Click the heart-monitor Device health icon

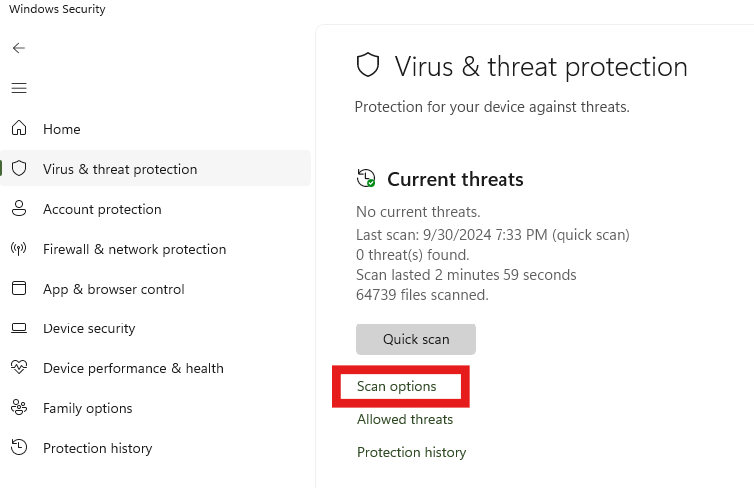click(19, 367)
